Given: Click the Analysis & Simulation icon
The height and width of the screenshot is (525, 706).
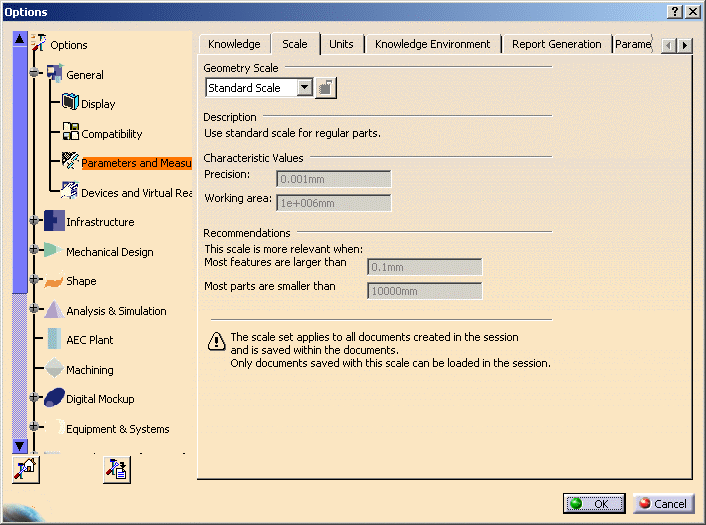Looking at the screenshot, I should [54, 310].
